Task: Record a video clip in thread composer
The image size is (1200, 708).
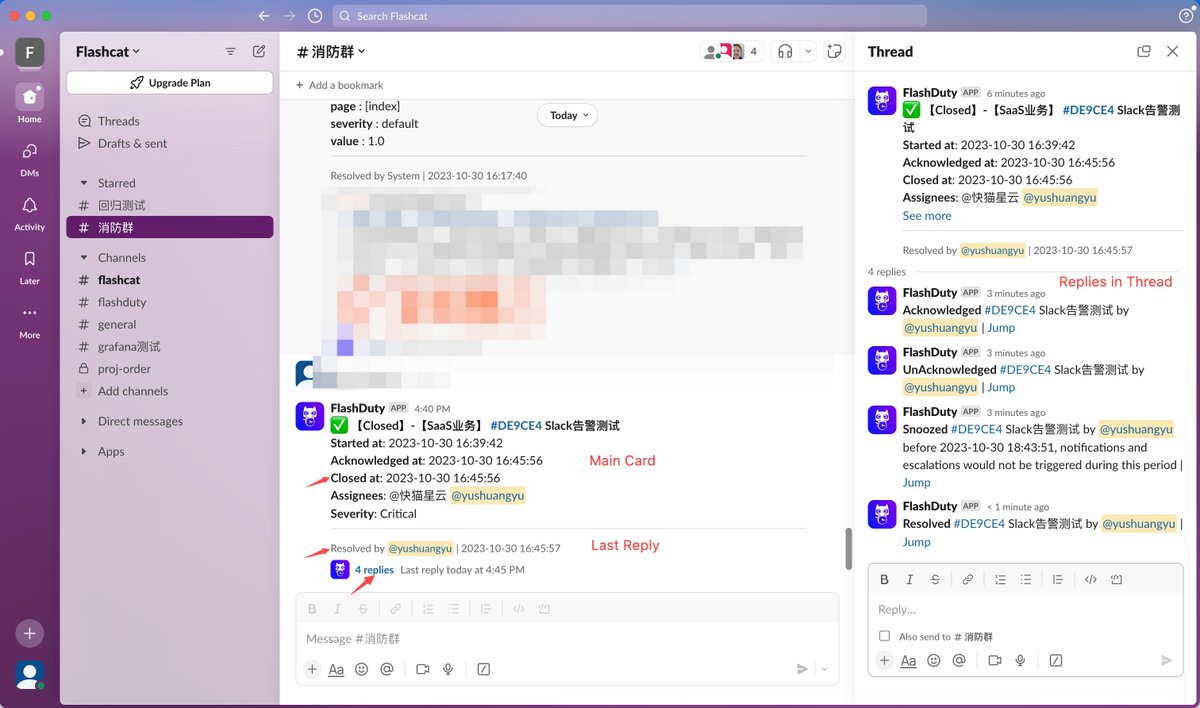Action: click(x=995, y=660)
